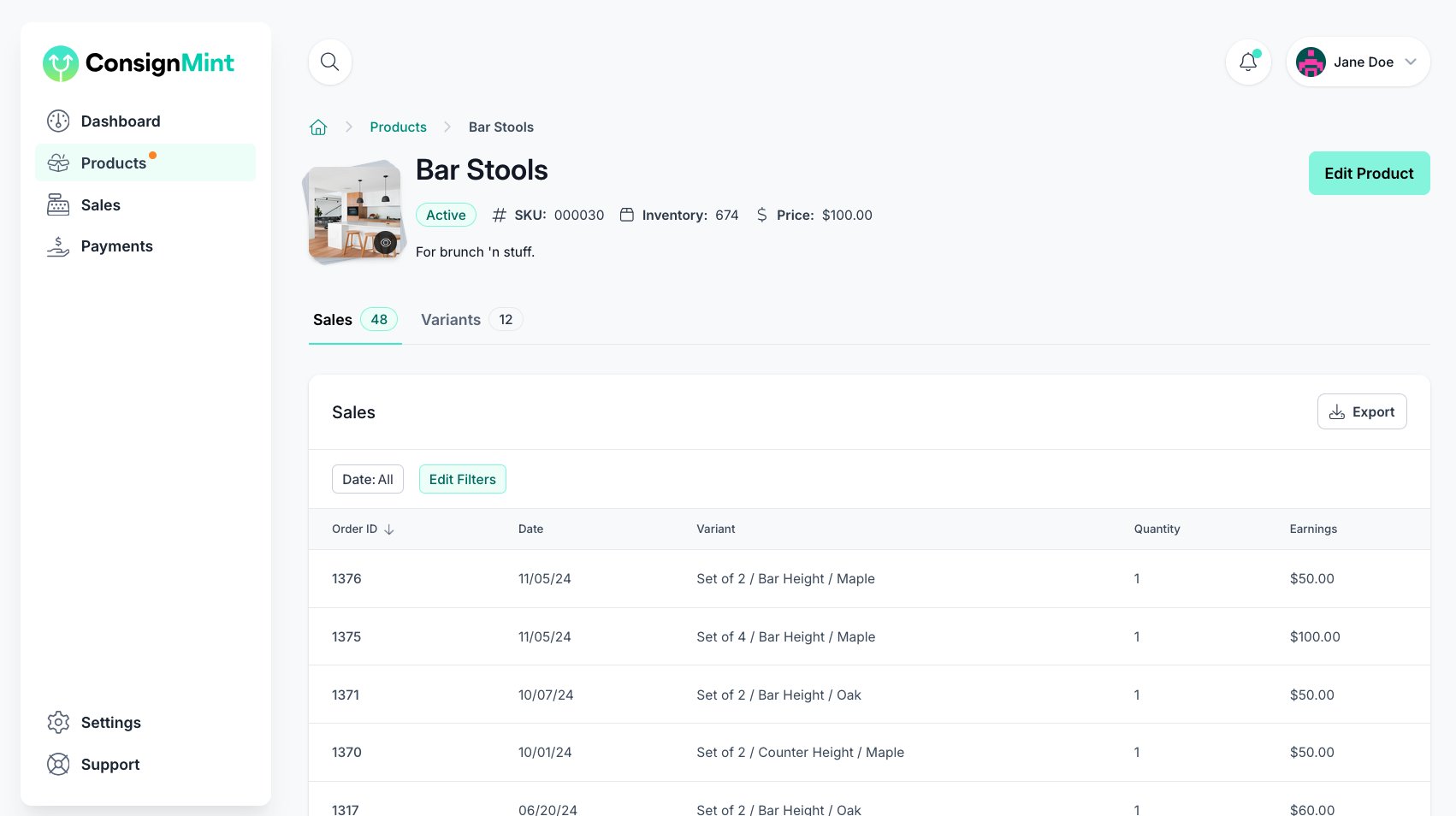The height and width of the screenshot is (816, 1456).
Task: Click the Support lifebuoy icon
Action: click(x=58, y=764)
